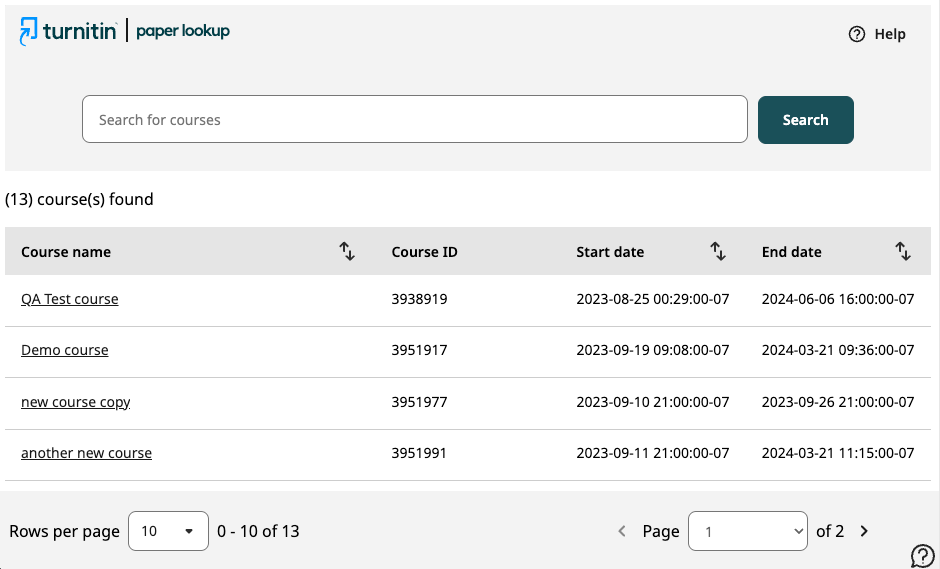
Task: Click the paper lookup title
Action: [x=183, y=31]
